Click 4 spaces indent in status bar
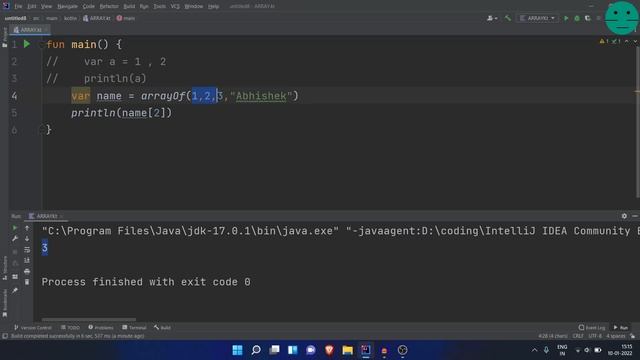The width and height of the screenshot is (640, 360). click(x=616, y=336)
